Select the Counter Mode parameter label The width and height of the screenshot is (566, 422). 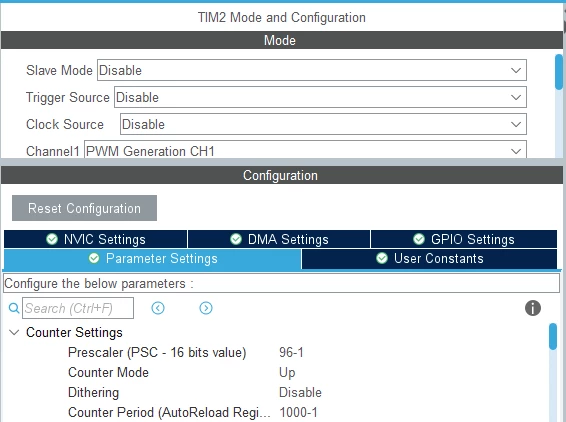point(108,372)
